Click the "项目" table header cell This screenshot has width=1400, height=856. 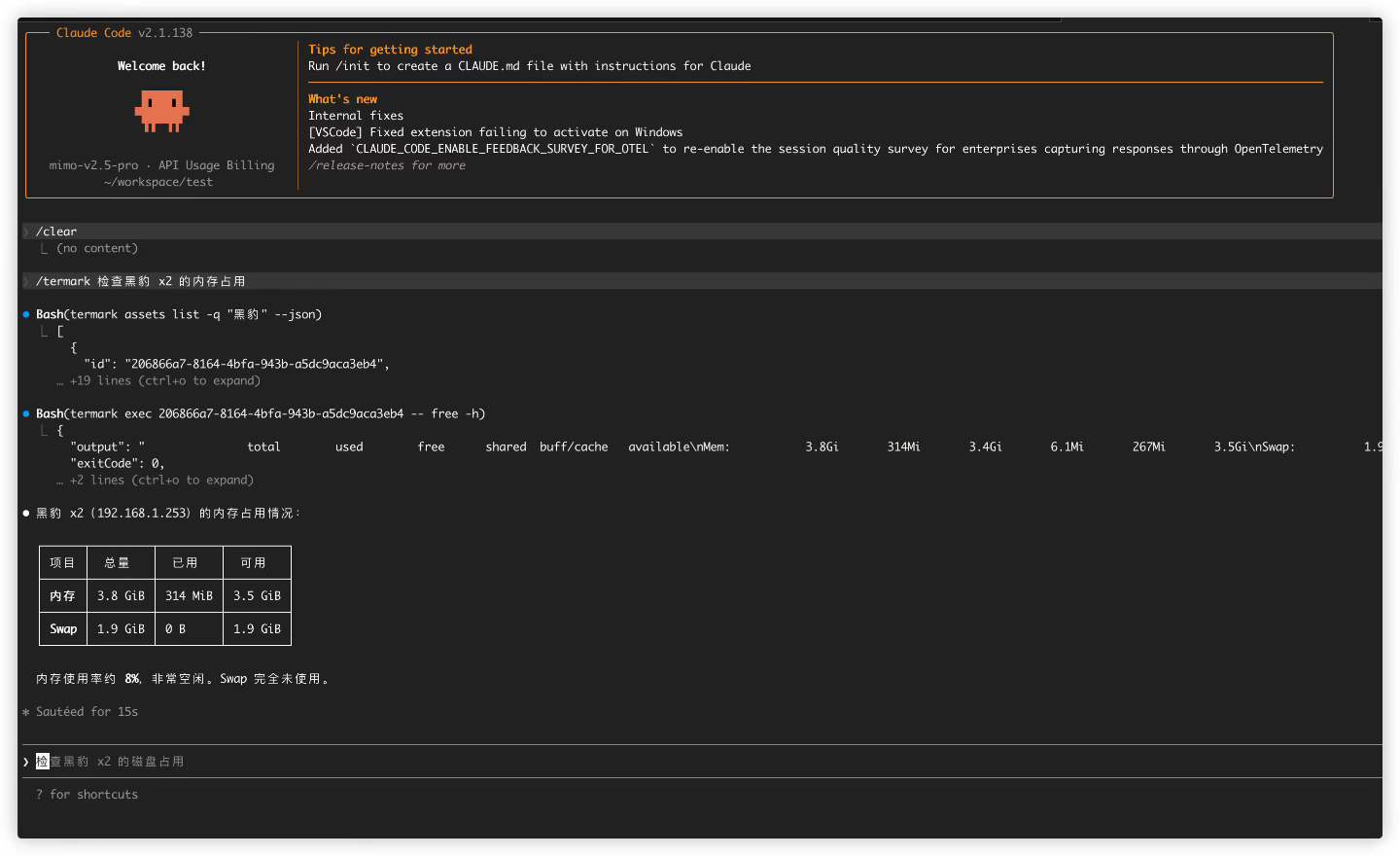click(63, 563)
